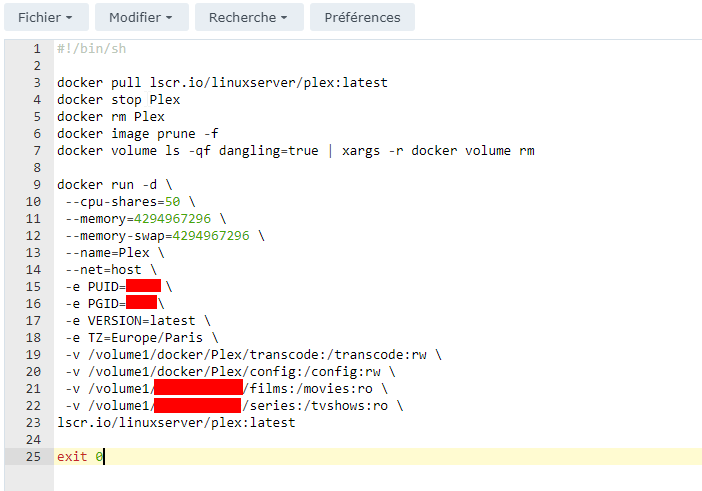
Task: Click the Préférences button
Action: (x=362, y=17)
